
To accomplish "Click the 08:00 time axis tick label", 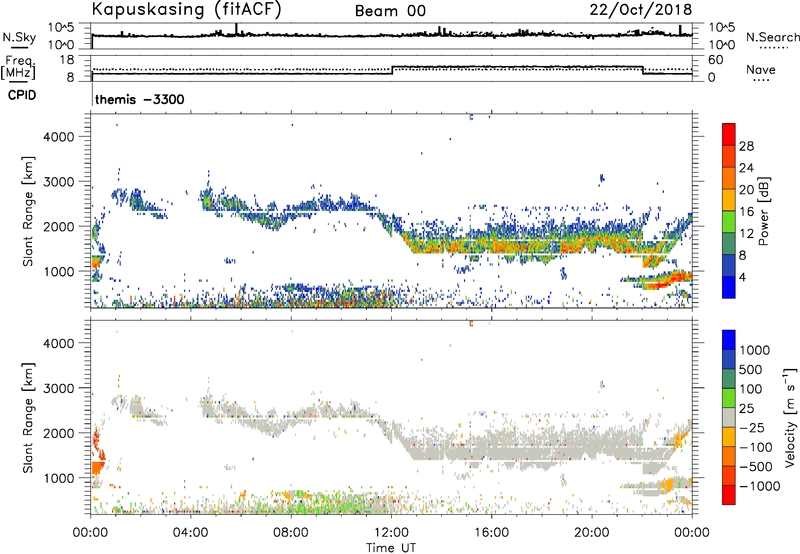I will click(x=291, y=533).
